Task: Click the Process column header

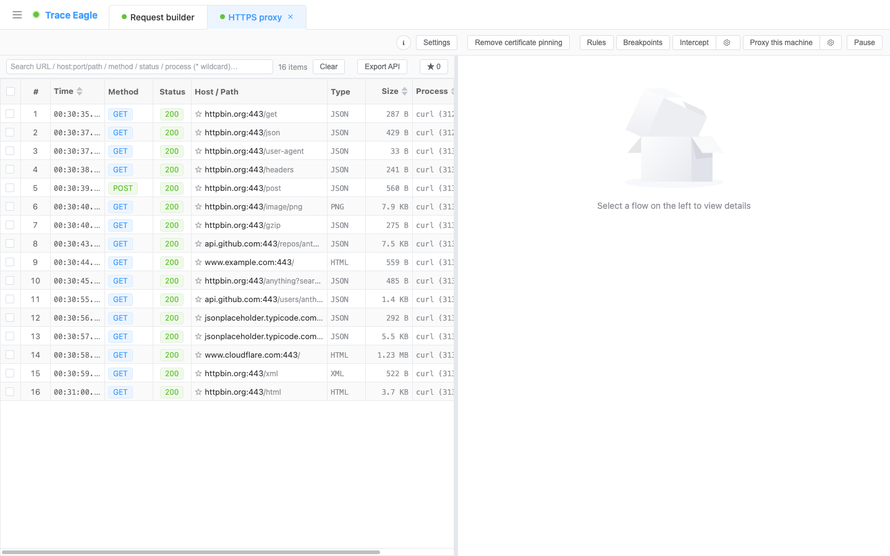Action: point(432,91)
